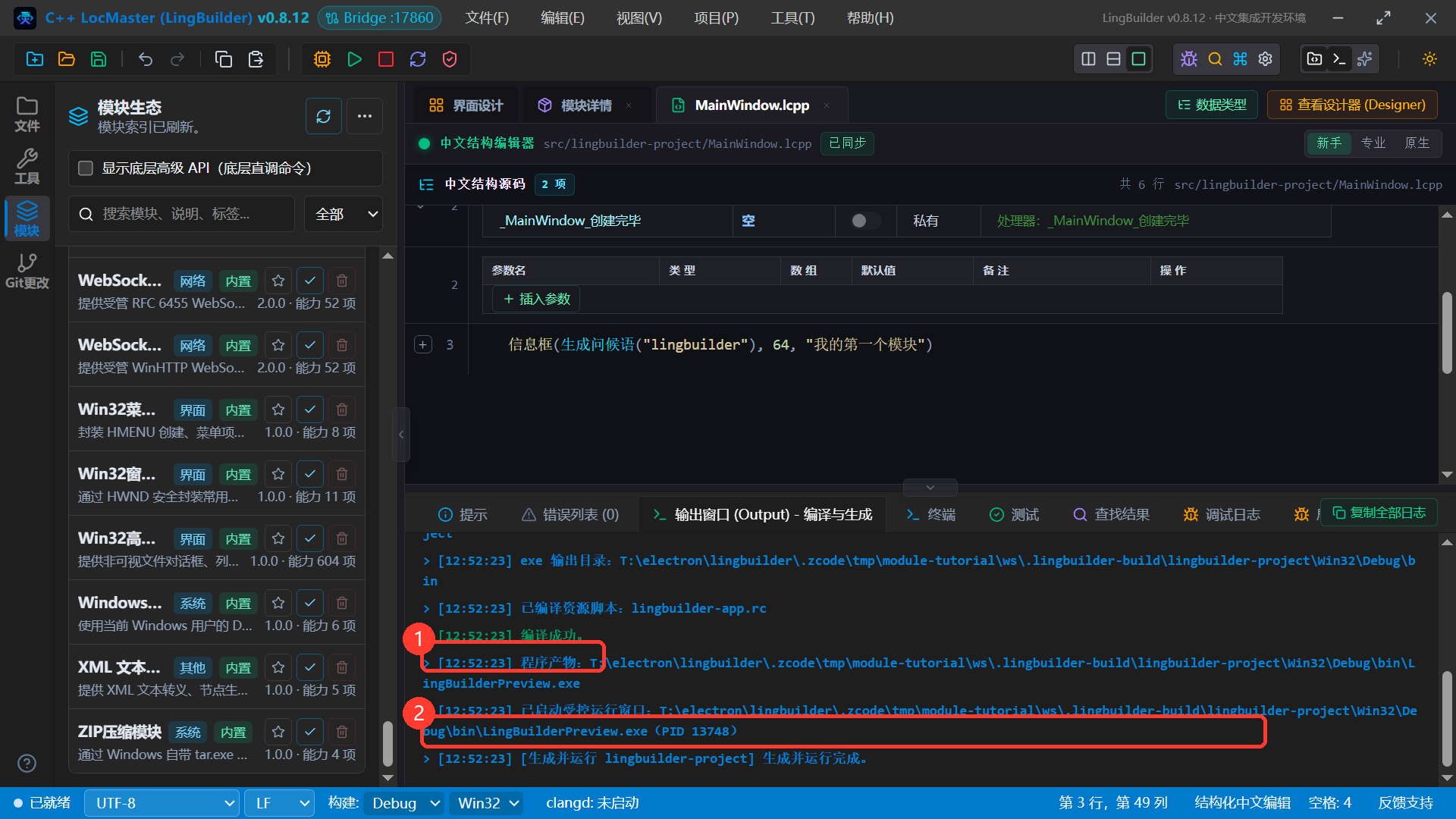
Task: Refresh the 模块生态 module index
Action: click(x=324, y=116)
